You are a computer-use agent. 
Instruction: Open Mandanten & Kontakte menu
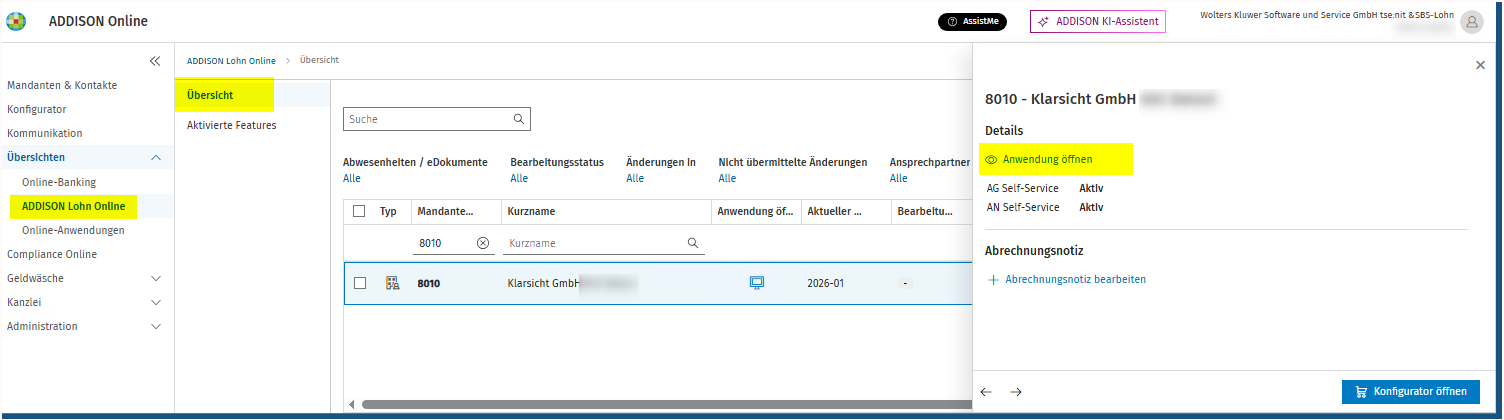(x=62, y=85)
